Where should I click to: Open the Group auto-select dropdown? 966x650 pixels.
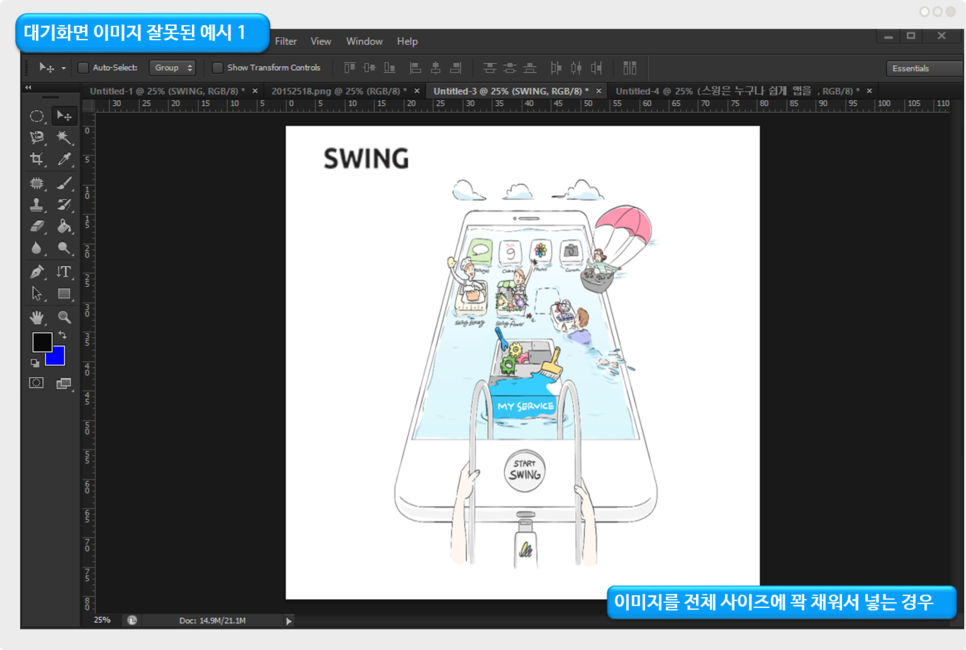pyautogui.click(x=172, y=68)
